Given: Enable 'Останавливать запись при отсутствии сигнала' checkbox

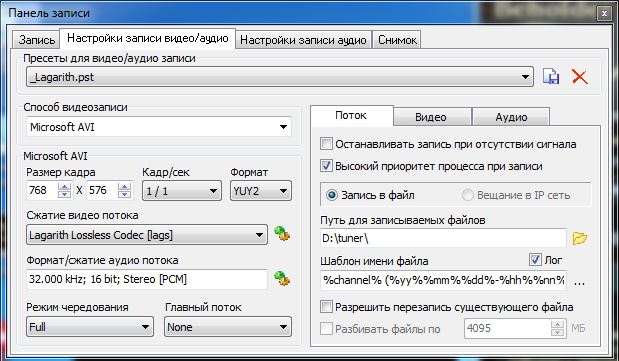Looking at the screenshot, I should point(326,144).
